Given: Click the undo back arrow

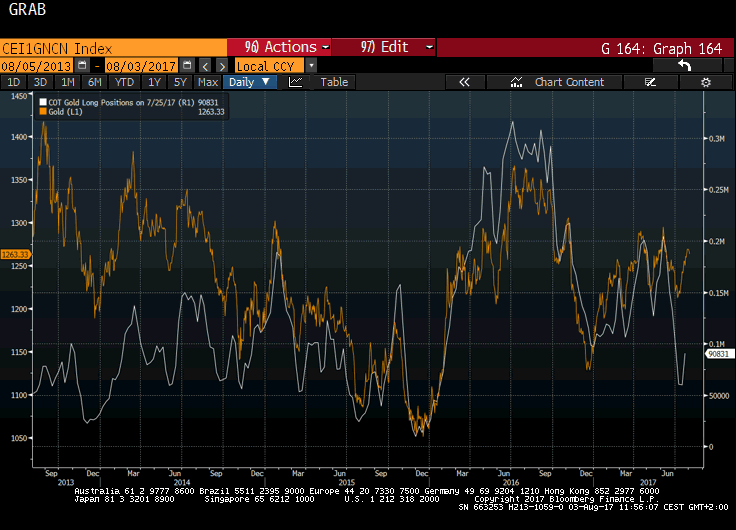Looking at the screenshot, I should 685,66.
